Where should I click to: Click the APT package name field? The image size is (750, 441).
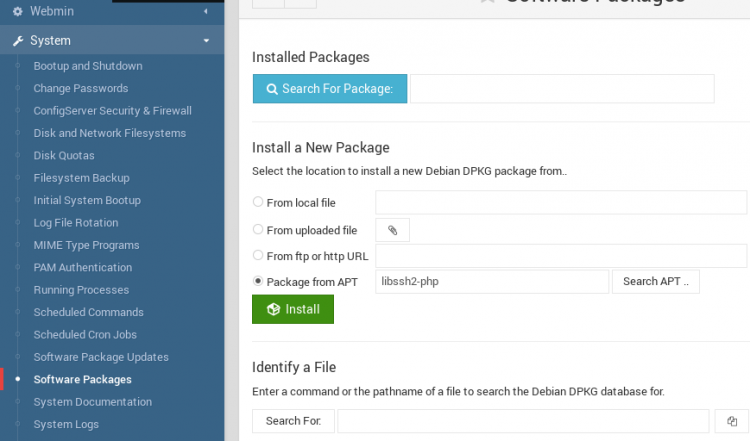(491, 282)
